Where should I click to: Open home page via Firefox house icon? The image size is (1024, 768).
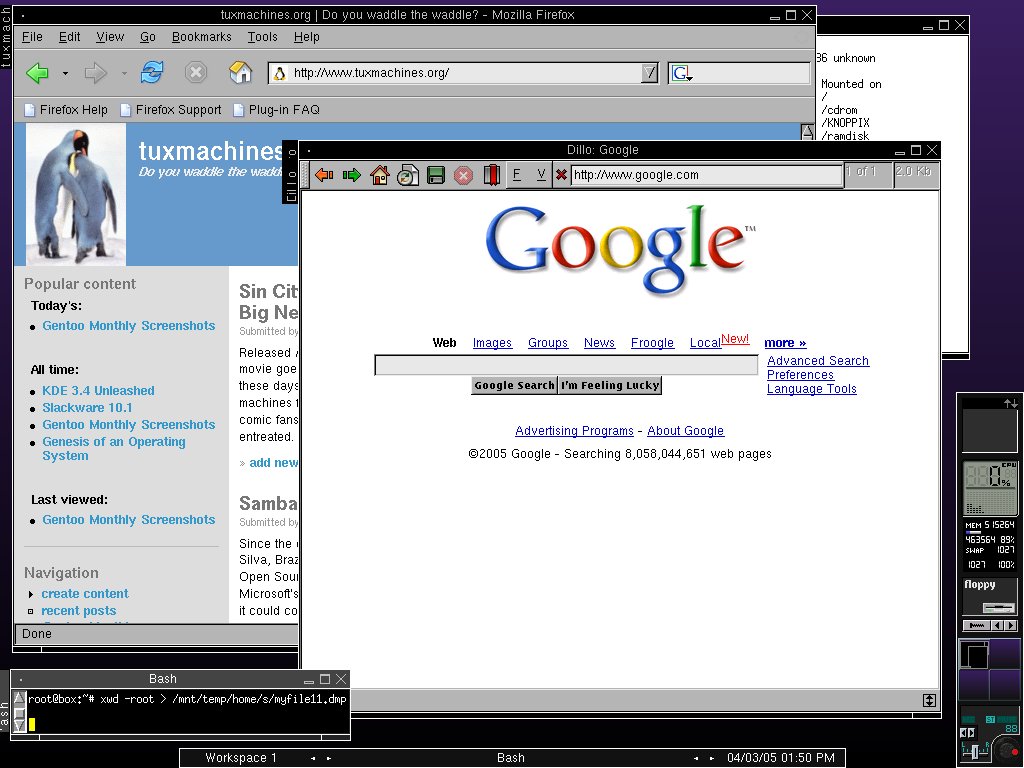(x=240, y=72)
